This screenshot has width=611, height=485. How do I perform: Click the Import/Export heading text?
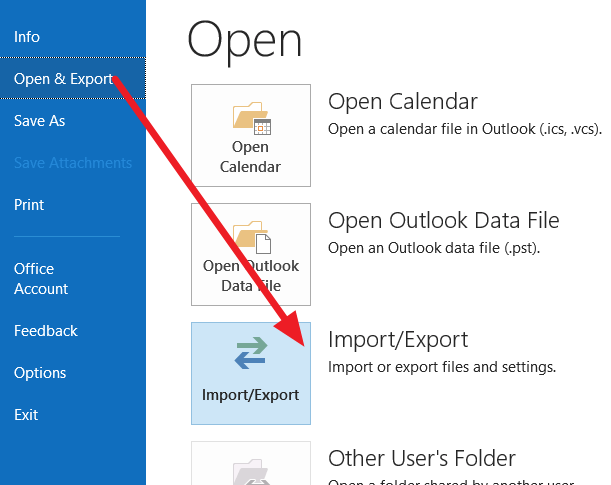[398, 339]
